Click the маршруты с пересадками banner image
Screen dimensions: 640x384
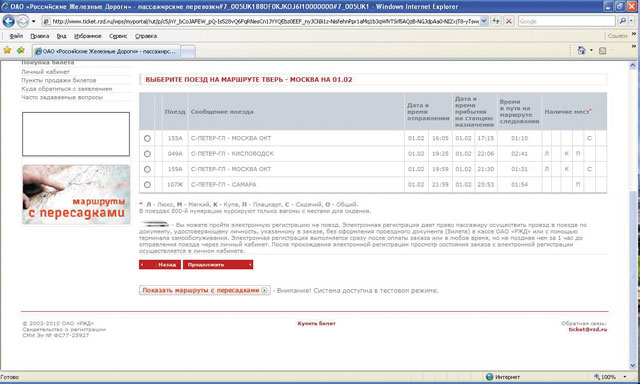point(76,194)
